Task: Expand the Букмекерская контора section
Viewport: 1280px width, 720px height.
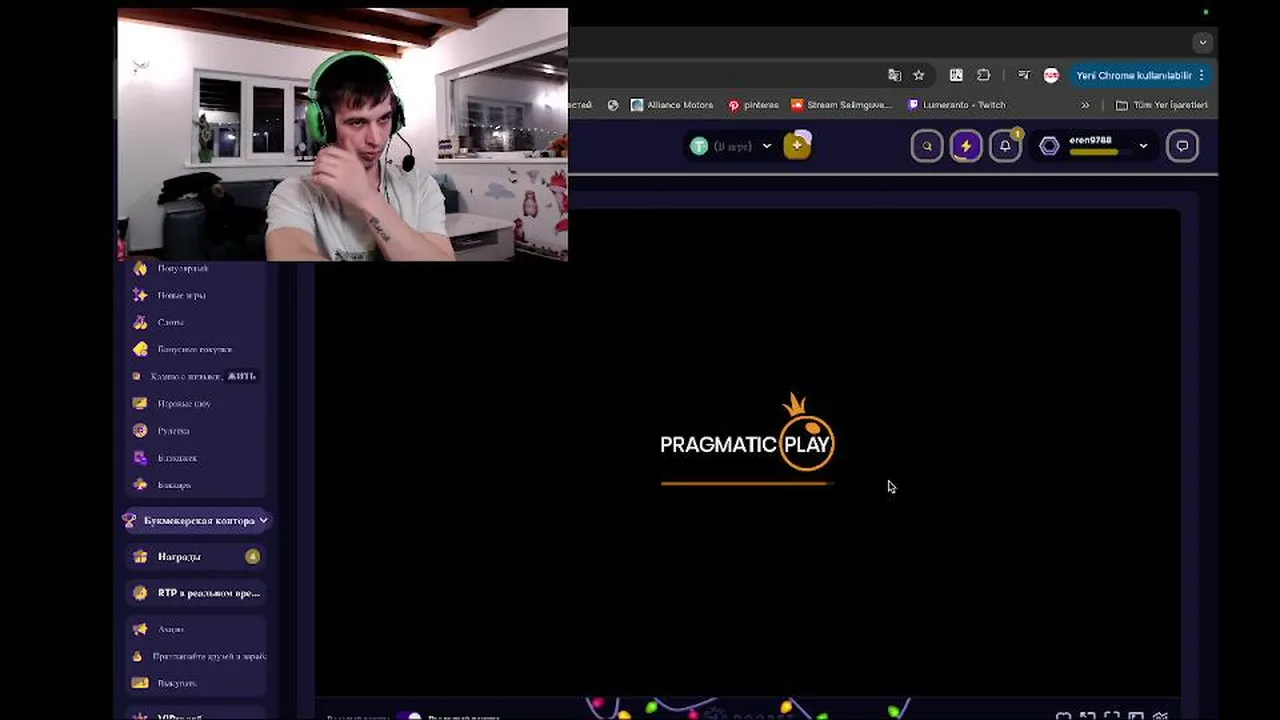Action: pyautogui.click(x=196, y=520)
